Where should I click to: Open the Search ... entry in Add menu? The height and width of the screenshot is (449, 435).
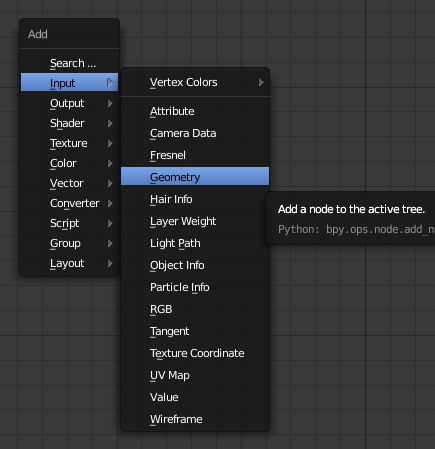point(69,63)
